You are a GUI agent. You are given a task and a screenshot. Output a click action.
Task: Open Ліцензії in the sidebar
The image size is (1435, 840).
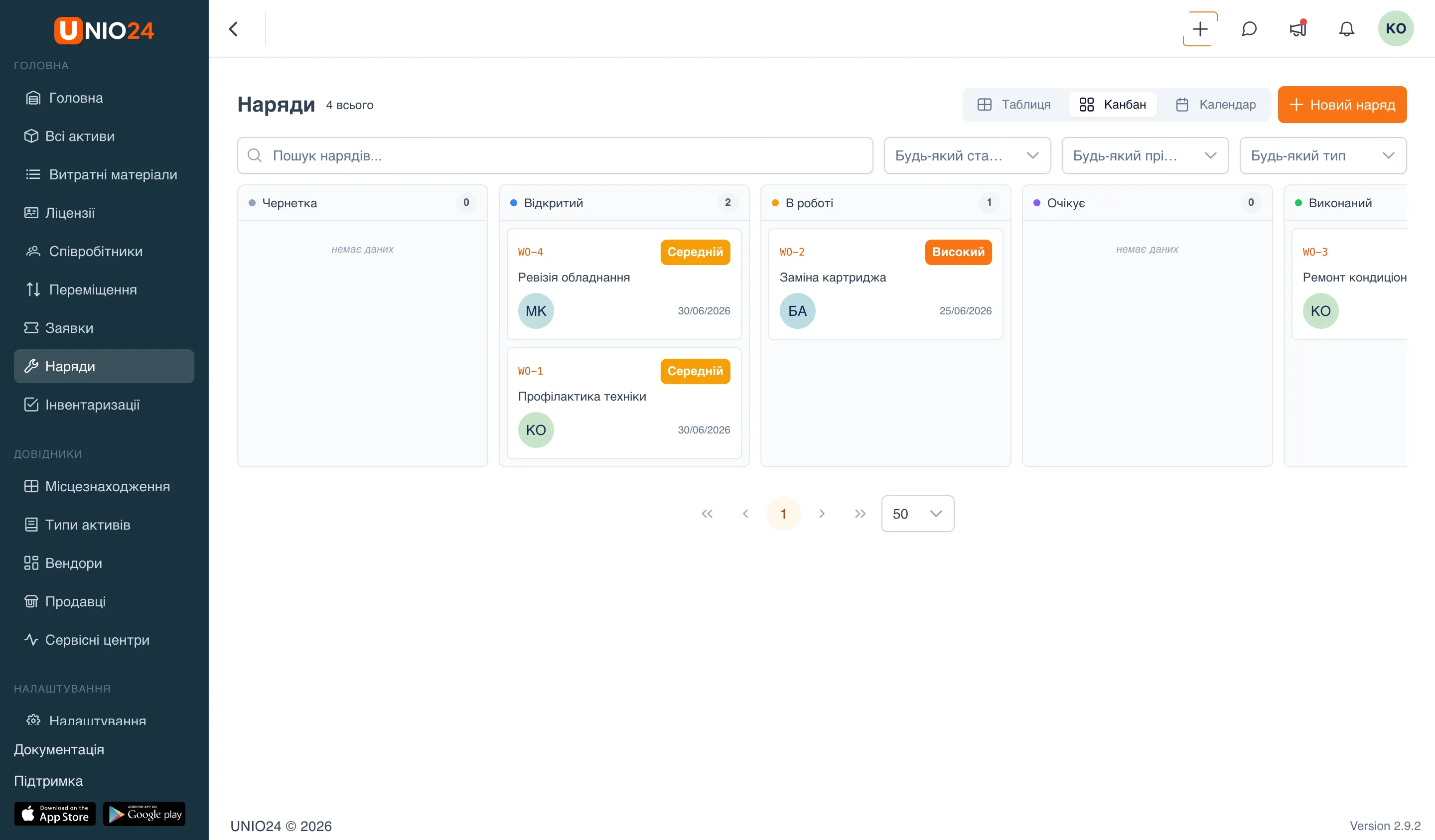[x=104, y=213]
